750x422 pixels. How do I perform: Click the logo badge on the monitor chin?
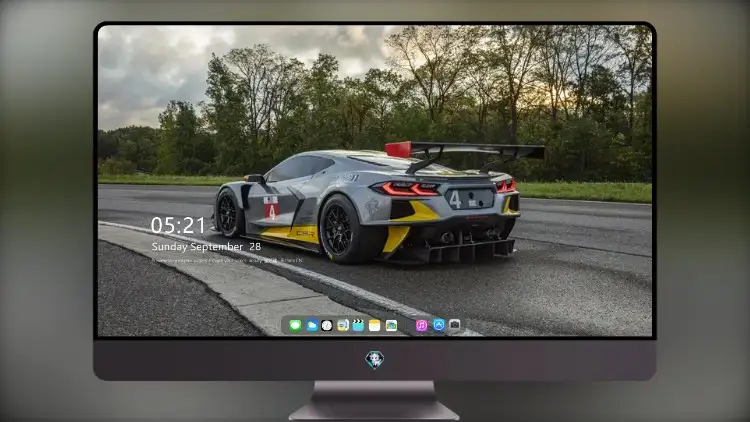(375, 359)
